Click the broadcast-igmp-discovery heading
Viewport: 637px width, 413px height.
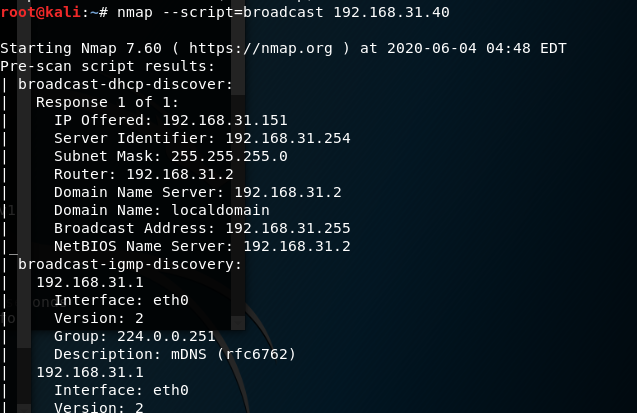click(128, 264)
